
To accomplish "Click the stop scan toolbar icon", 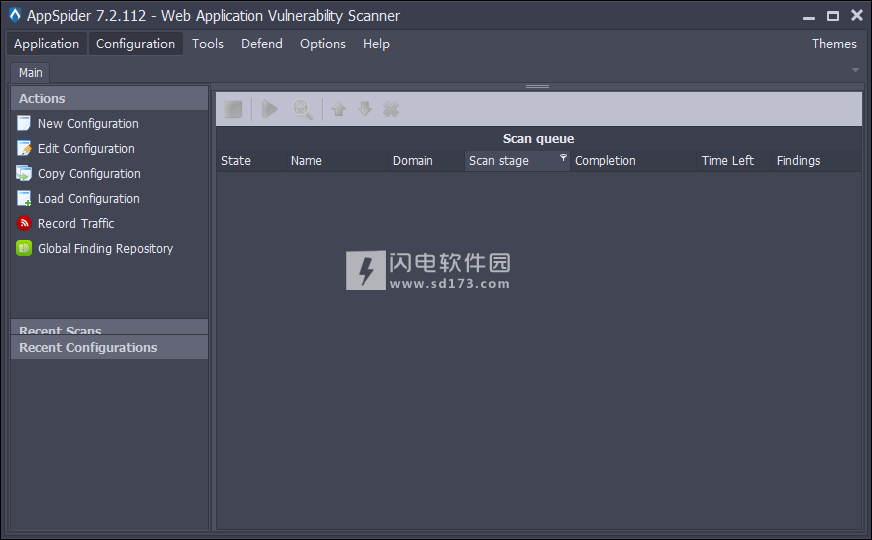I will coord(233,109).
